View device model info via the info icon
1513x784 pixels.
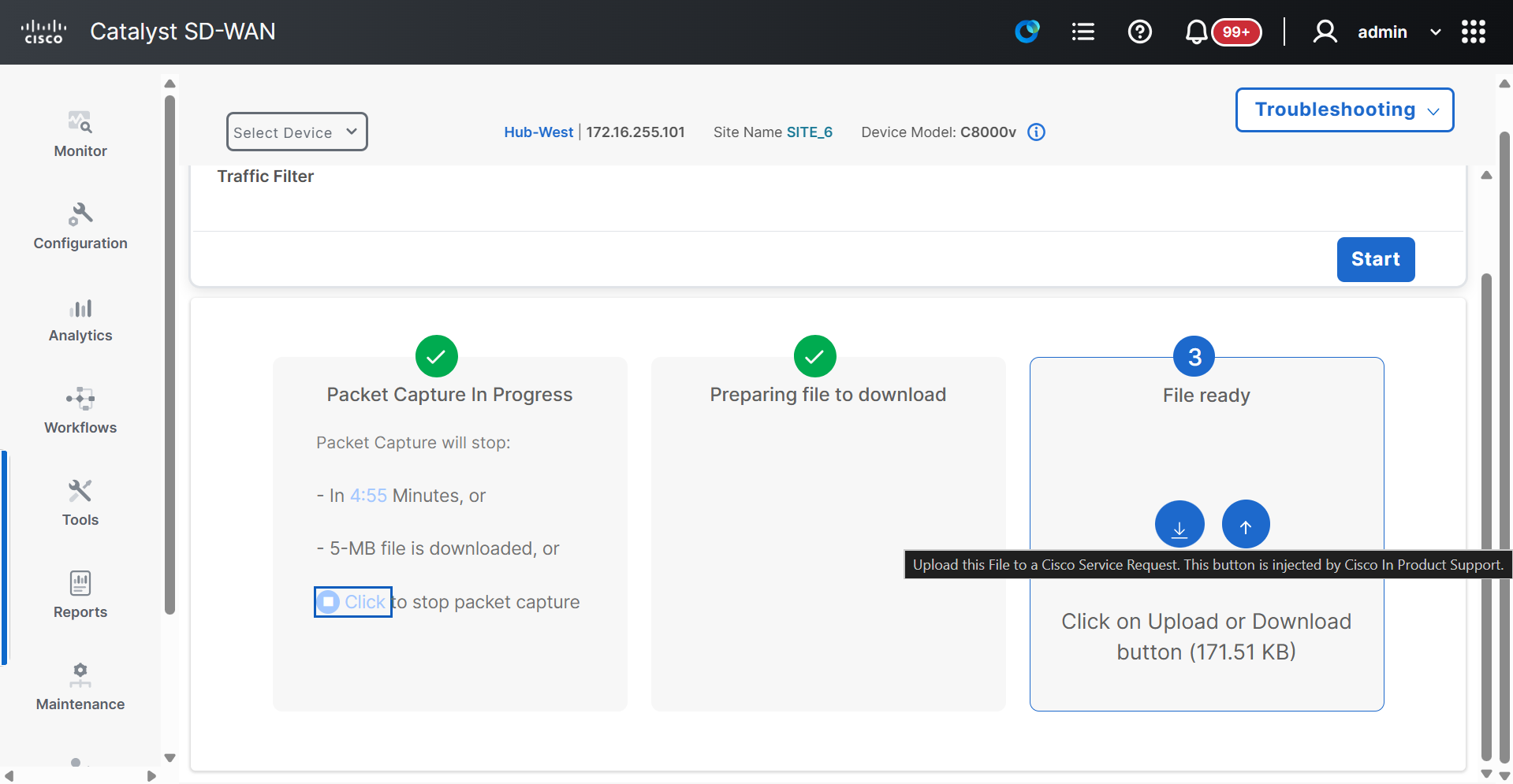(1035, 132)
